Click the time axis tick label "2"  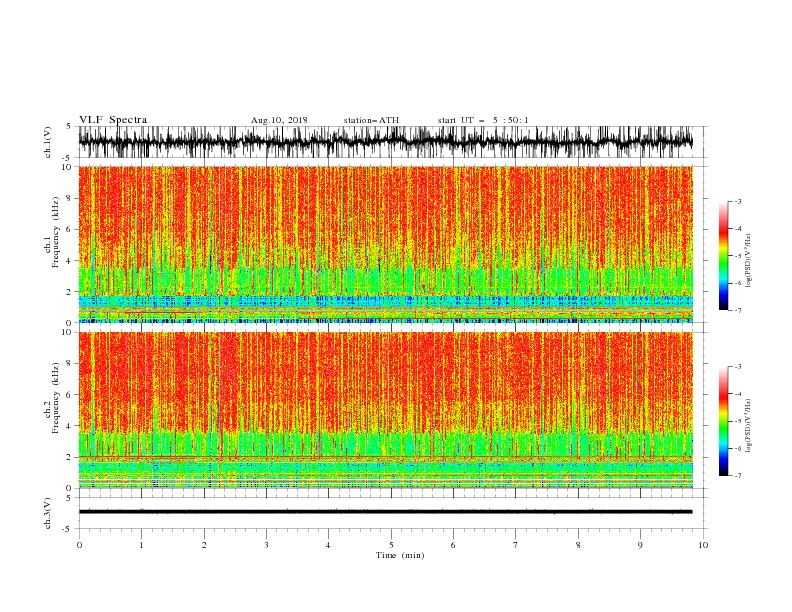204,545
